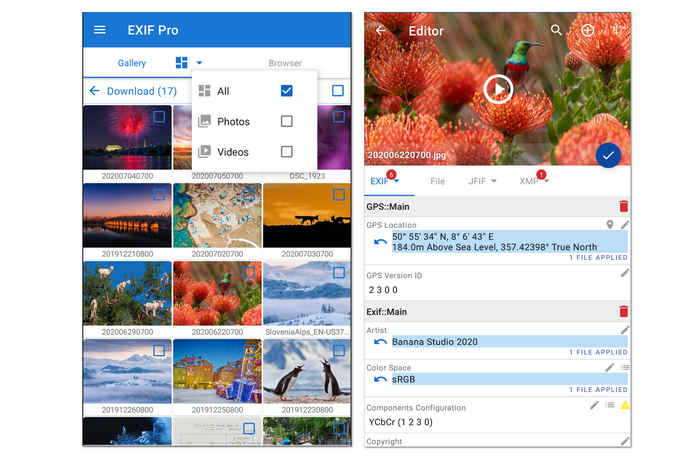The width and height of the screenshot is (700, 459).
Task: Select checkbox on 201912210800 thumbnail
Action: pos(159,195)
